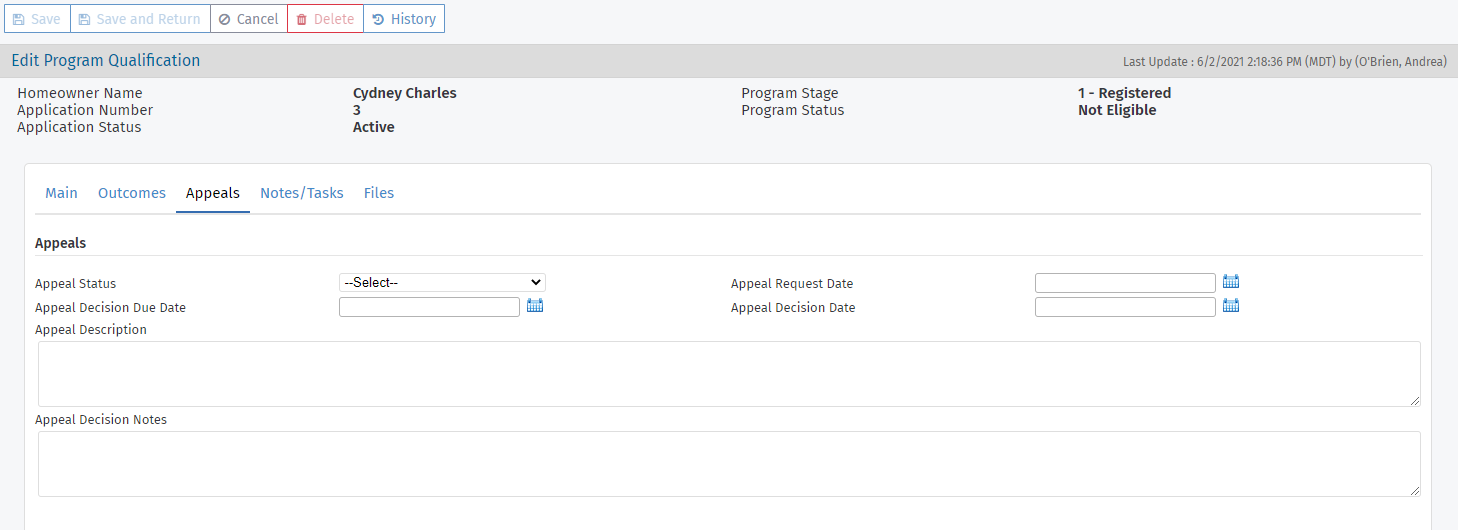This screenshot has width=1458, height=530.
Task: Open calendar for Appeal Decision Date
Action: [1231, 306]
